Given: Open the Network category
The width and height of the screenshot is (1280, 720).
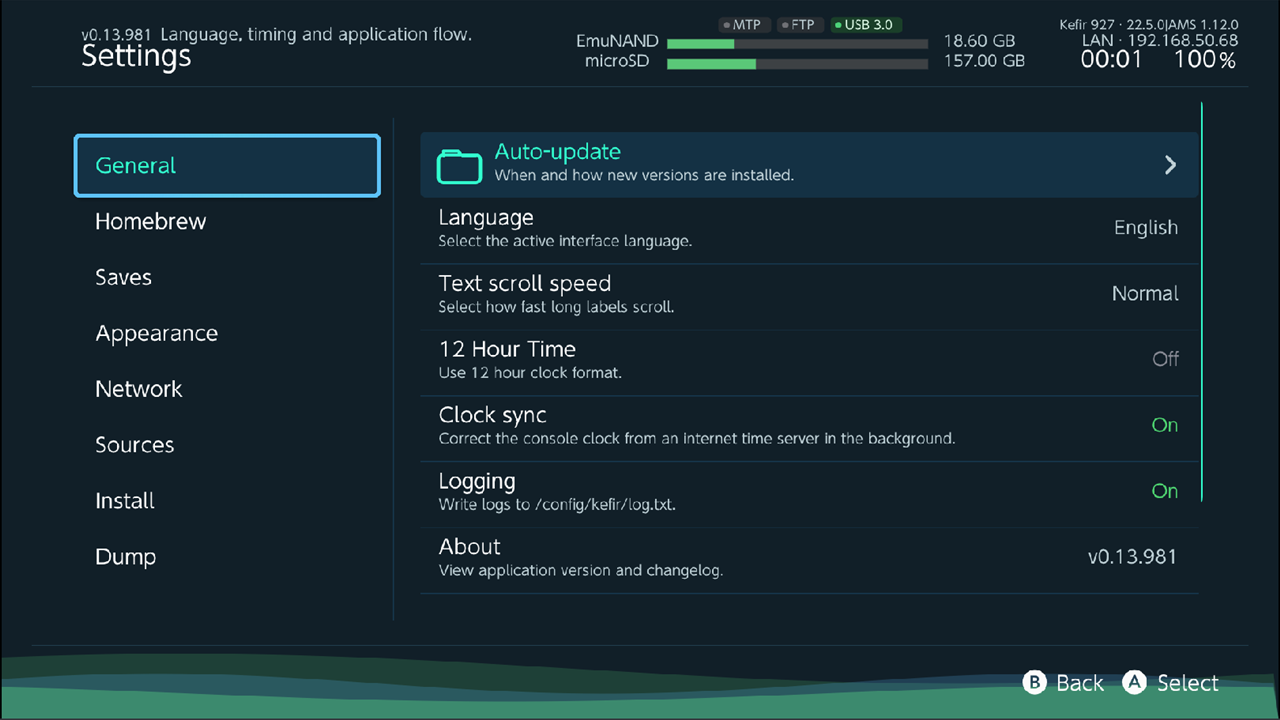Looking at the screenshot, I should (138, 389).
